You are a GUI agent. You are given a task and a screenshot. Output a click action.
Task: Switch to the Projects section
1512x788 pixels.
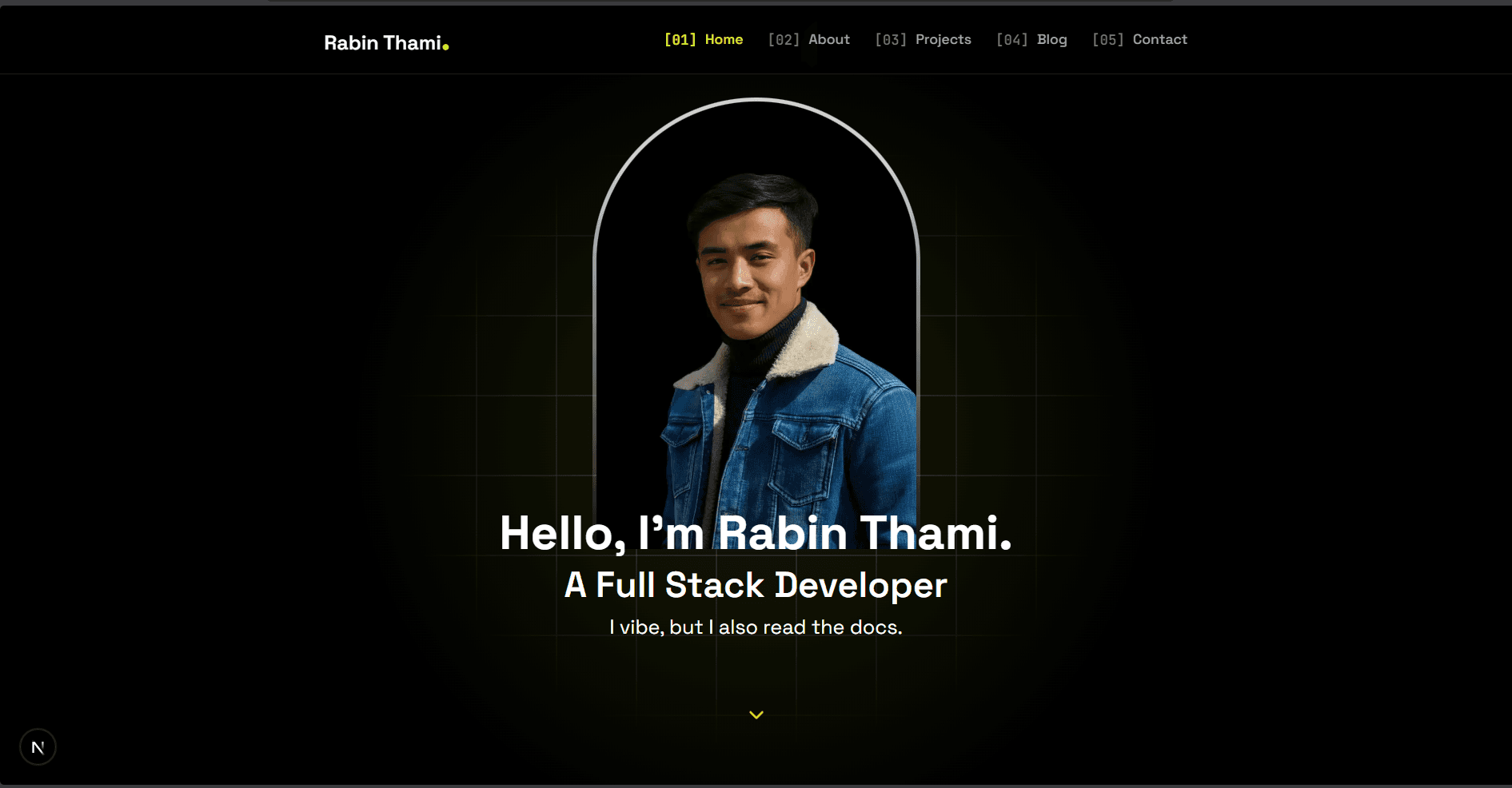943,38
